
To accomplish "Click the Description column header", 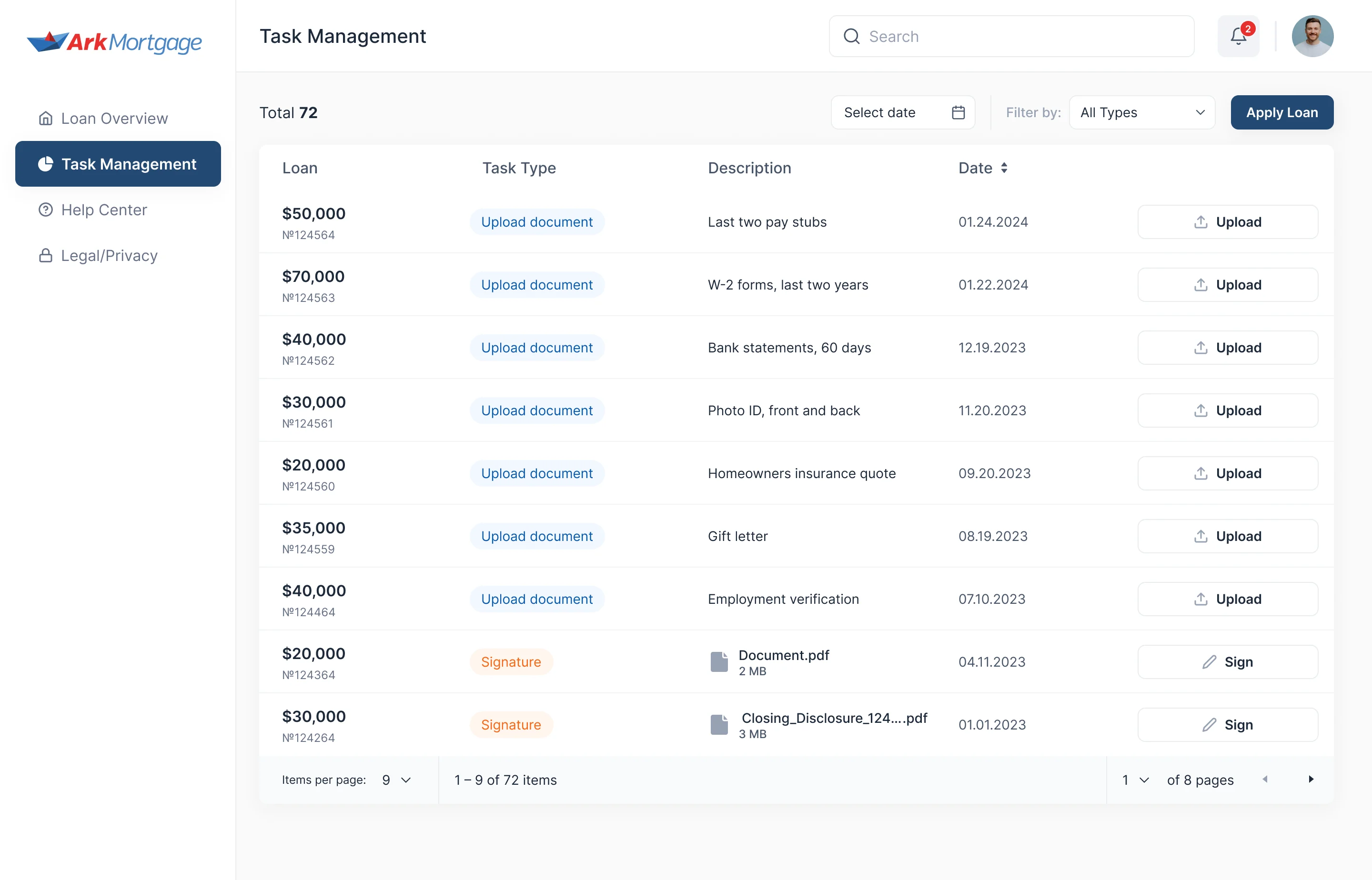I will [x=749, y=168].
